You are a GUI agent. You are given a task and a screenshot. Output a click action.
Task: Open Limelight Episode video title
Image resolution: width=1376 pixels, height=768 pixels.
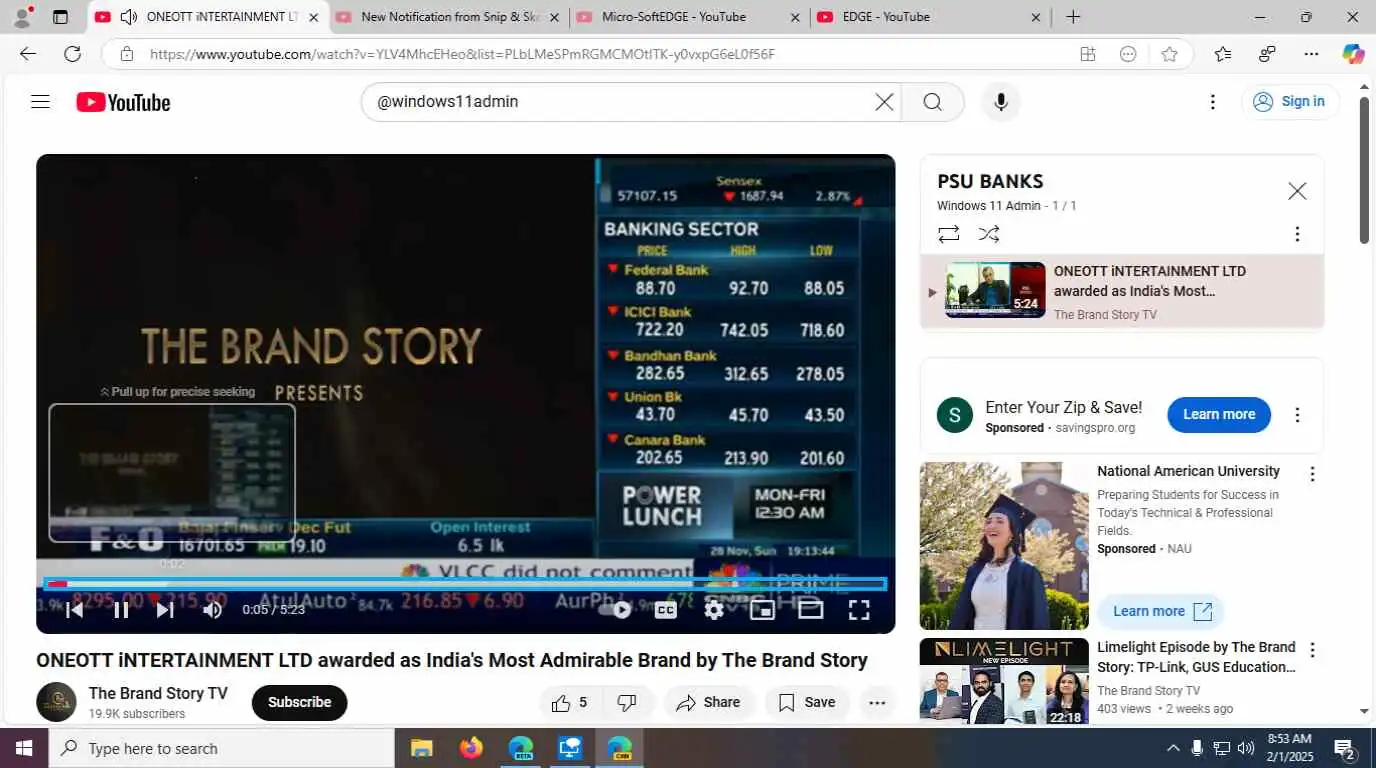(1196, 657)
